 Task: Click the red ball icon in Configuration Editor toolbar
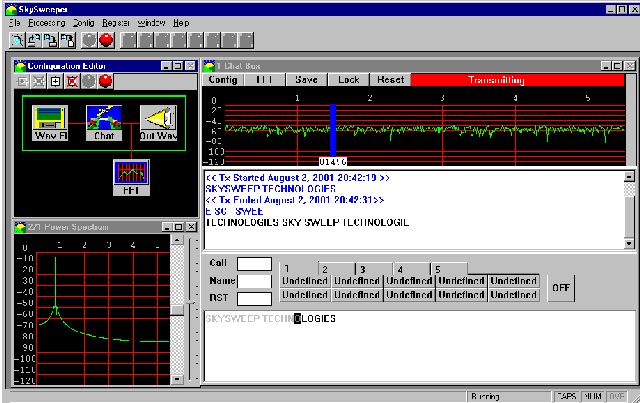pyautogui.click(x=105, y=82)
